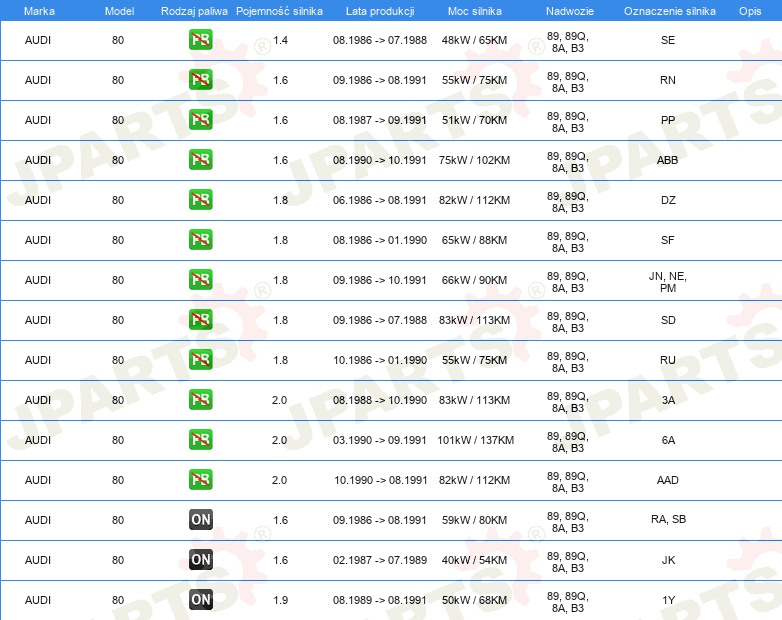Click the petrol fuel icon in 6A engine row

point(200,439)
